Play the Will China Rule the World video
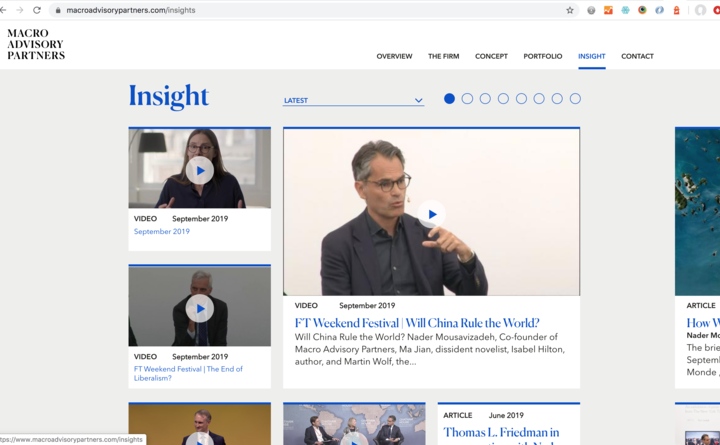Viewport: 720px width, 445px height. coord(431,214)
